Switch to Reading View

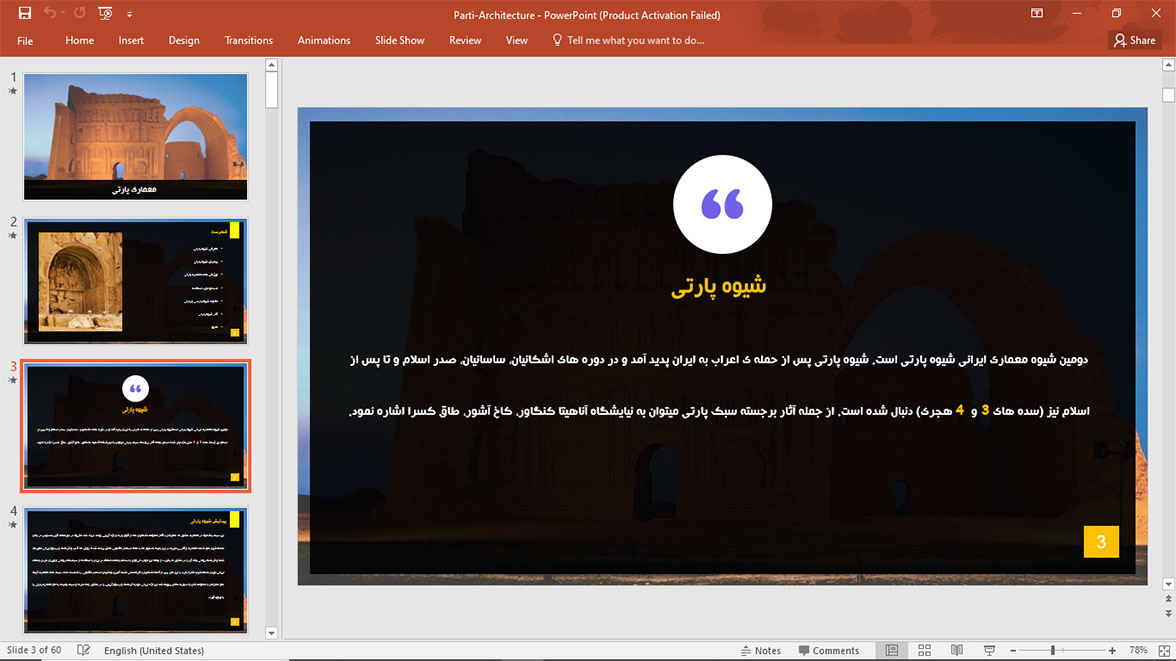coord(957,650)
